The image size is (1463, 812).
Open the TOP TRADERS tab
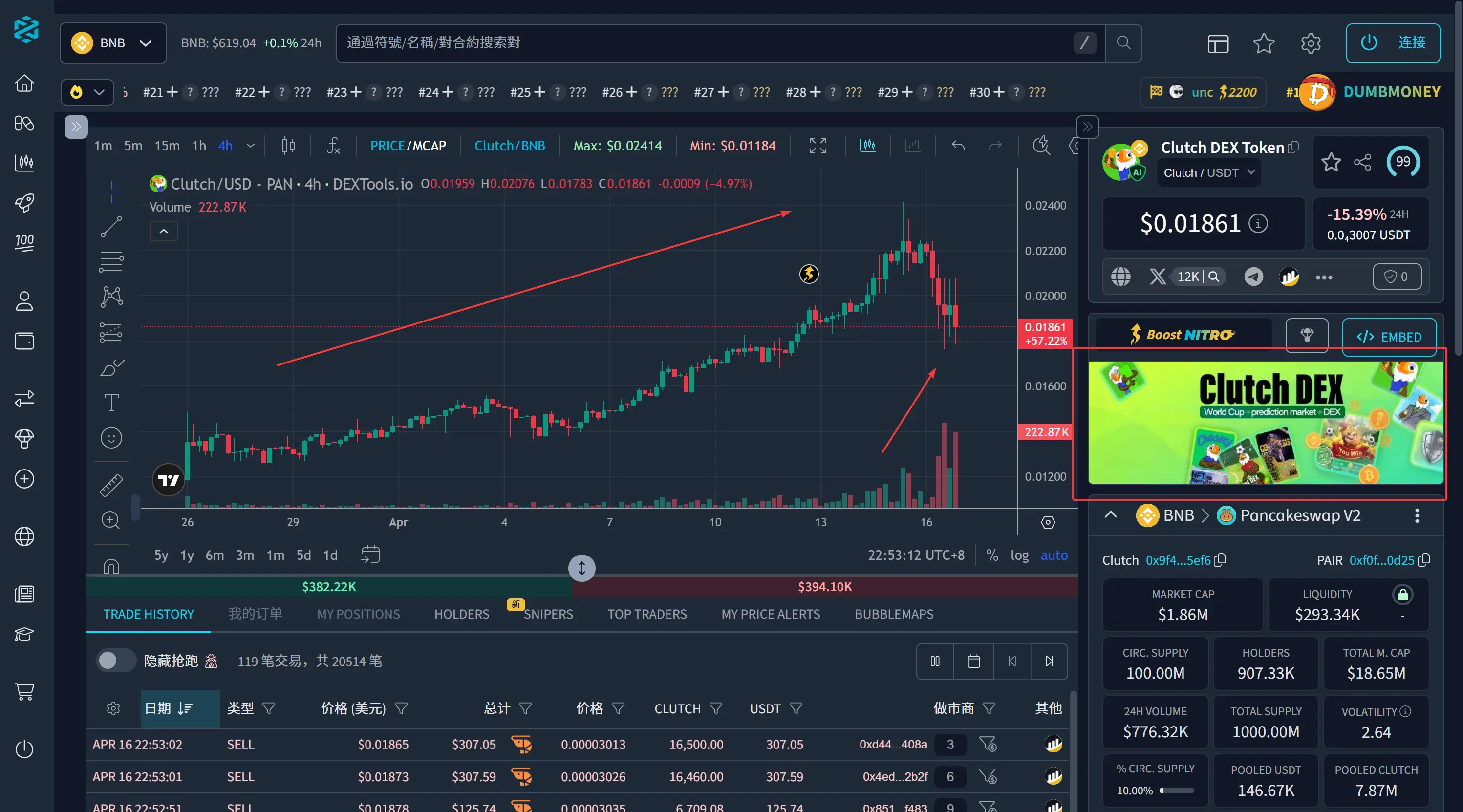click(647, 614)
